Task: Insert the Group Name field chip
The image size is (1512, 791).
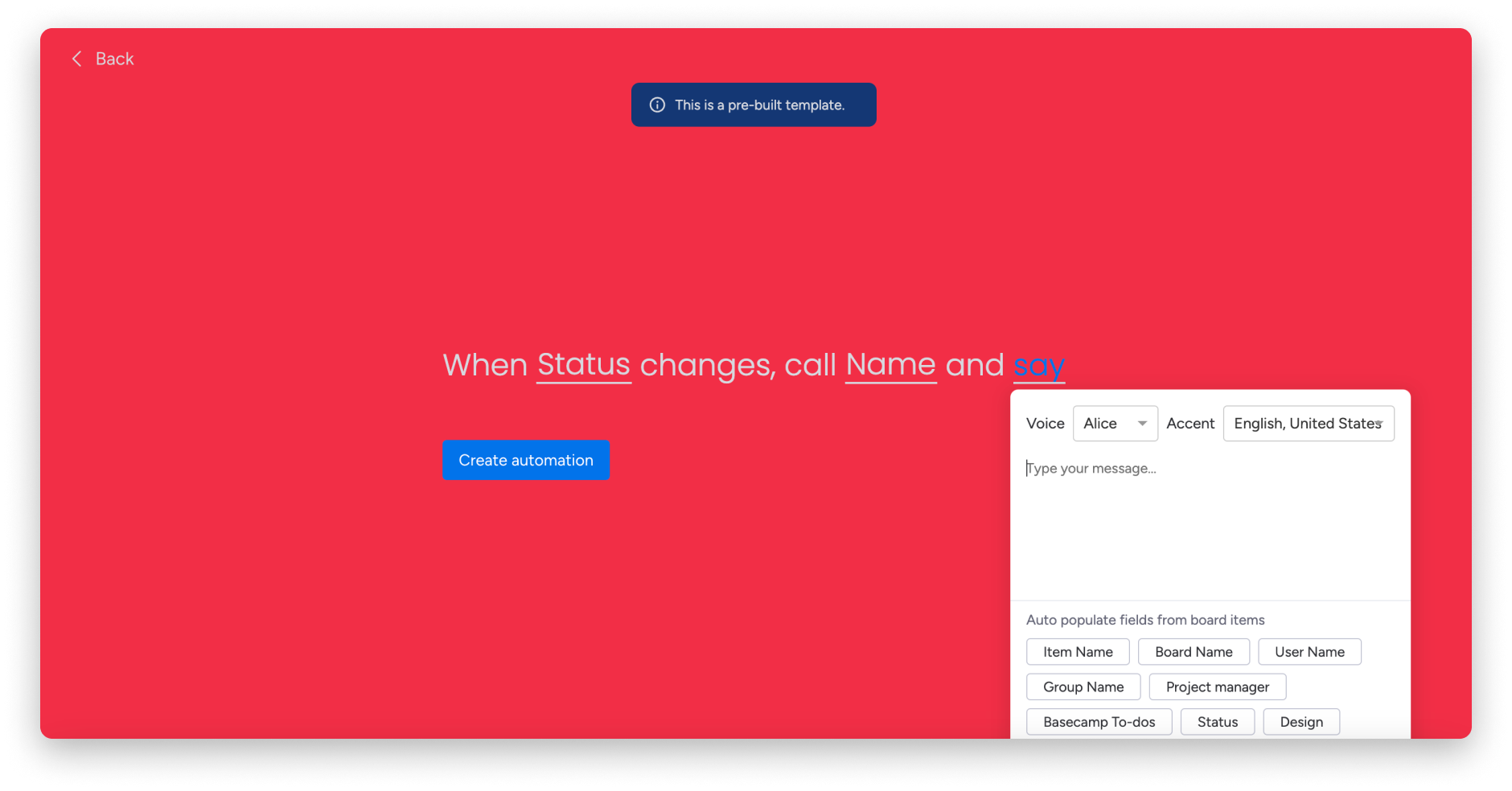Action: [1083, 686]
